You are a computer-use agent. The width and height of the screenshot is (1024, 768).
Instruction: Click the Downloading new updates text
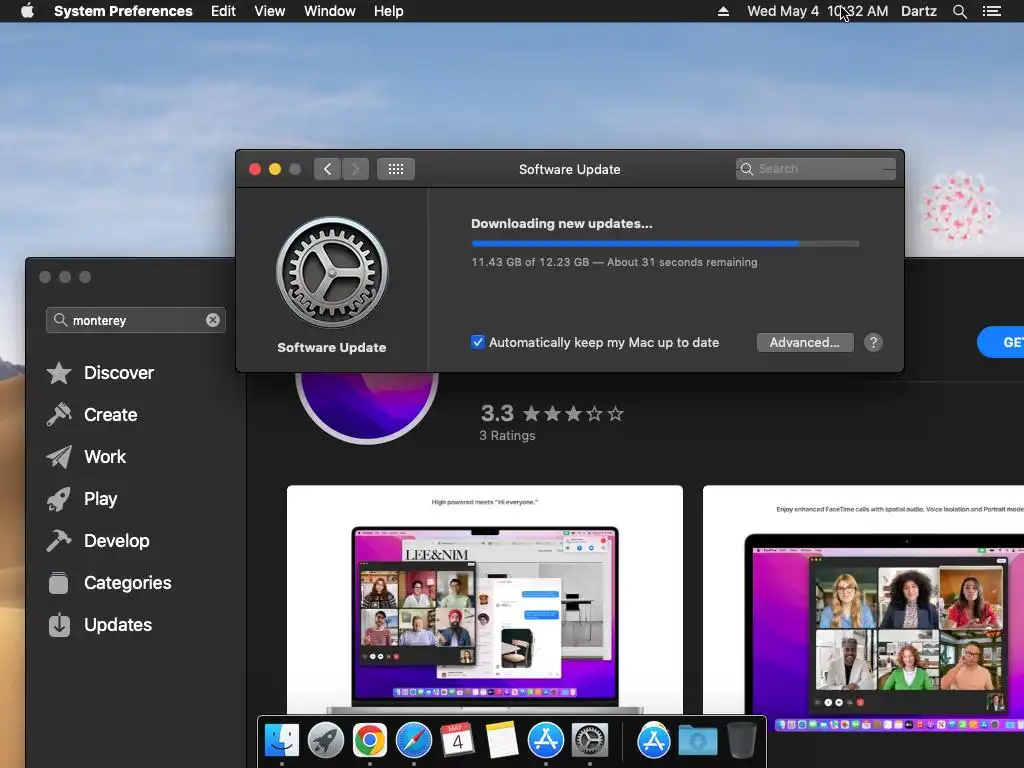tap(562, 223)
